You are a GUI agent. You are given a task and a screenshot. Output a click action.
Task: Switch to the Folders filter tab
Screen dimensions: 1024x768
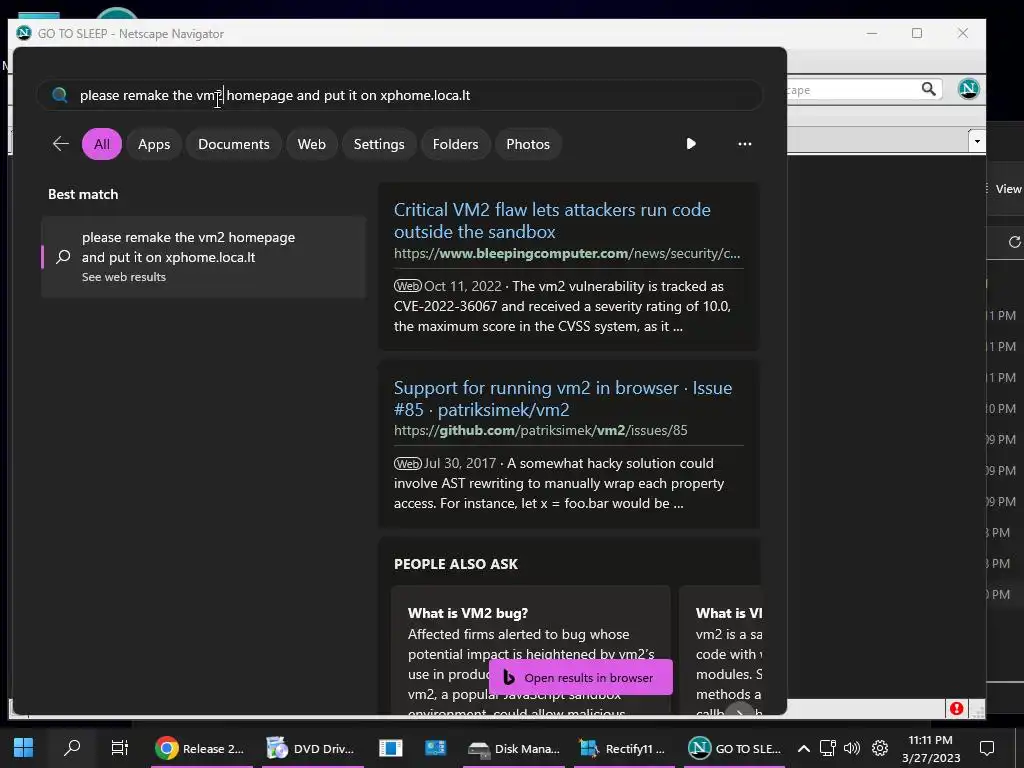coord(455,144)
